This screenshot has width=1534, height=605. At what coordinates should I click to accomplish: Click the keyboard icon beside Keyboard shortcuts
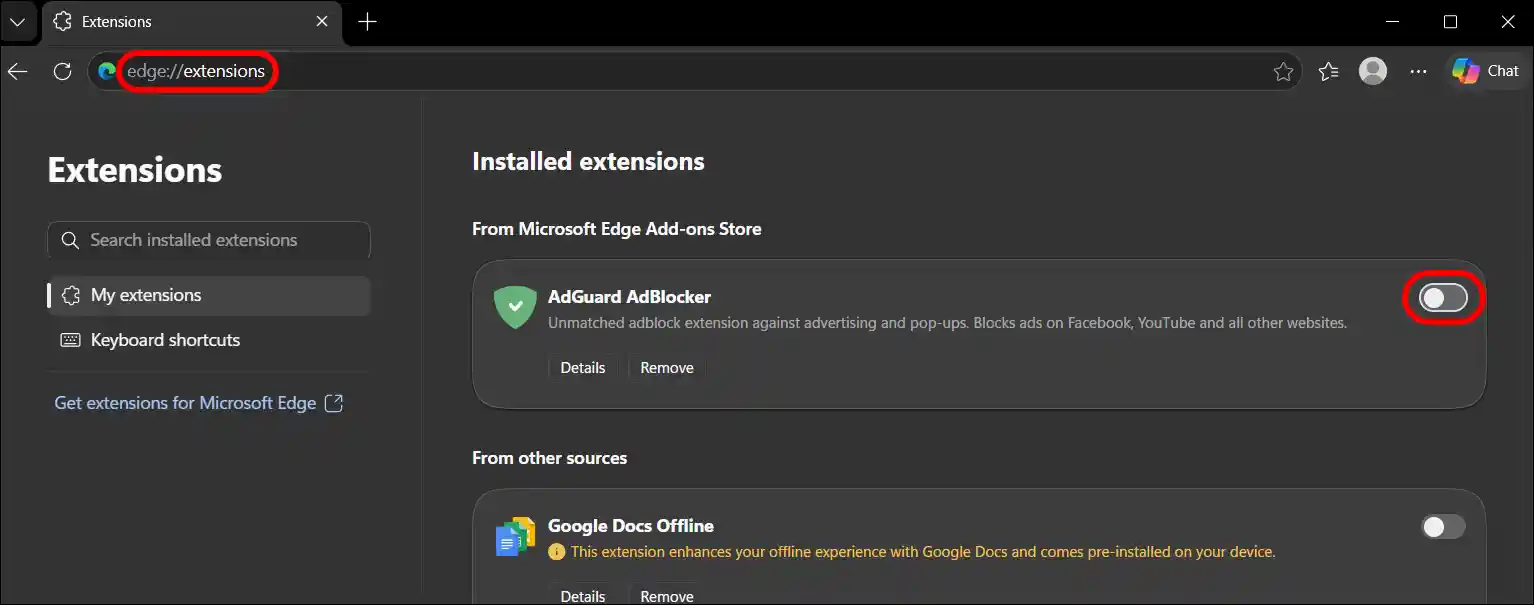tap(69, 340)
